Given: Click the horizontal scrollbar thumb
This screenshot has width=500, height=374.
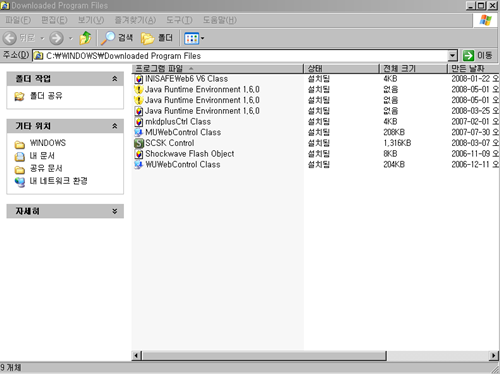Looking at the screenshot, I should [x=265, y=356].
